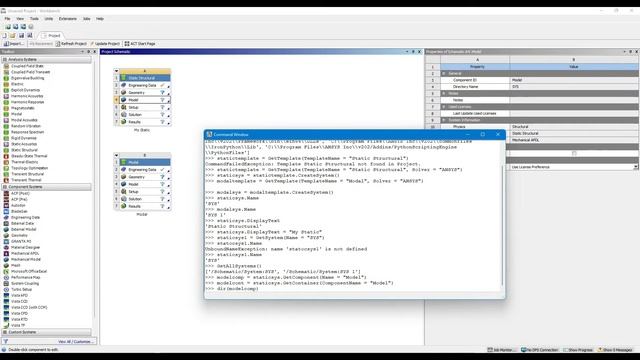The image size is (640, 360).
Task: Collapse the System Information section
Action: [x=444, y=120]
